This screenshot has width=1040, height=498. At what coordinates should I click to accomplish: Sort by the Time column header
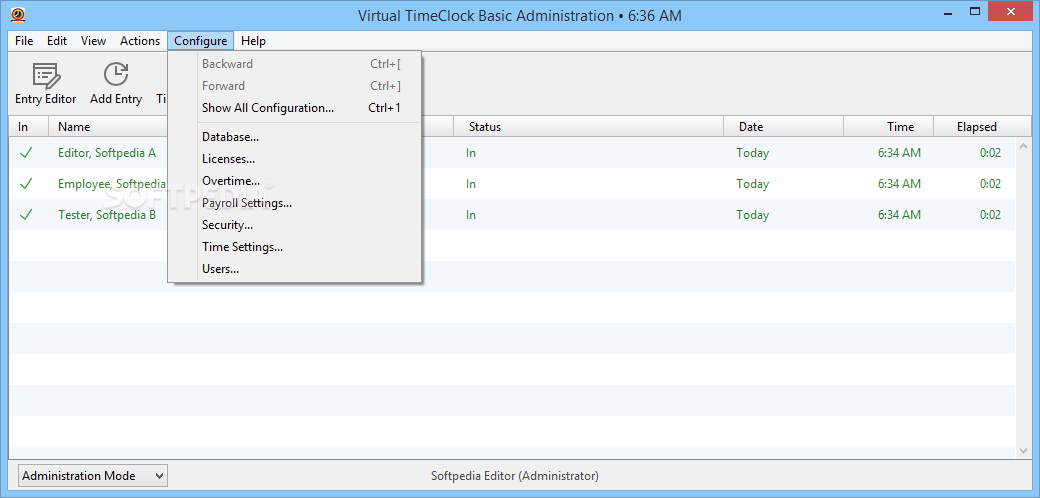[x=889, y=127]
